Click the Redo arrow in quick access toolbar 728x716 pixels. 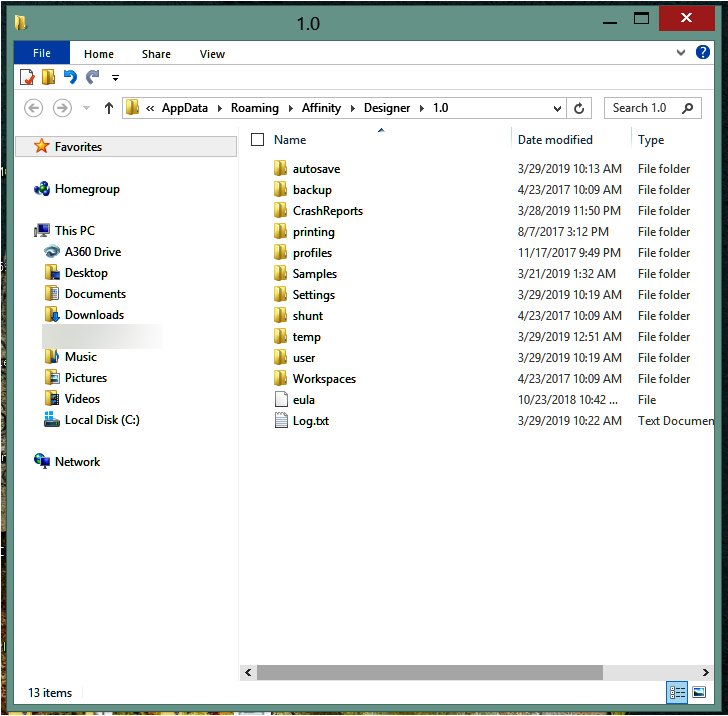[93, 77]
